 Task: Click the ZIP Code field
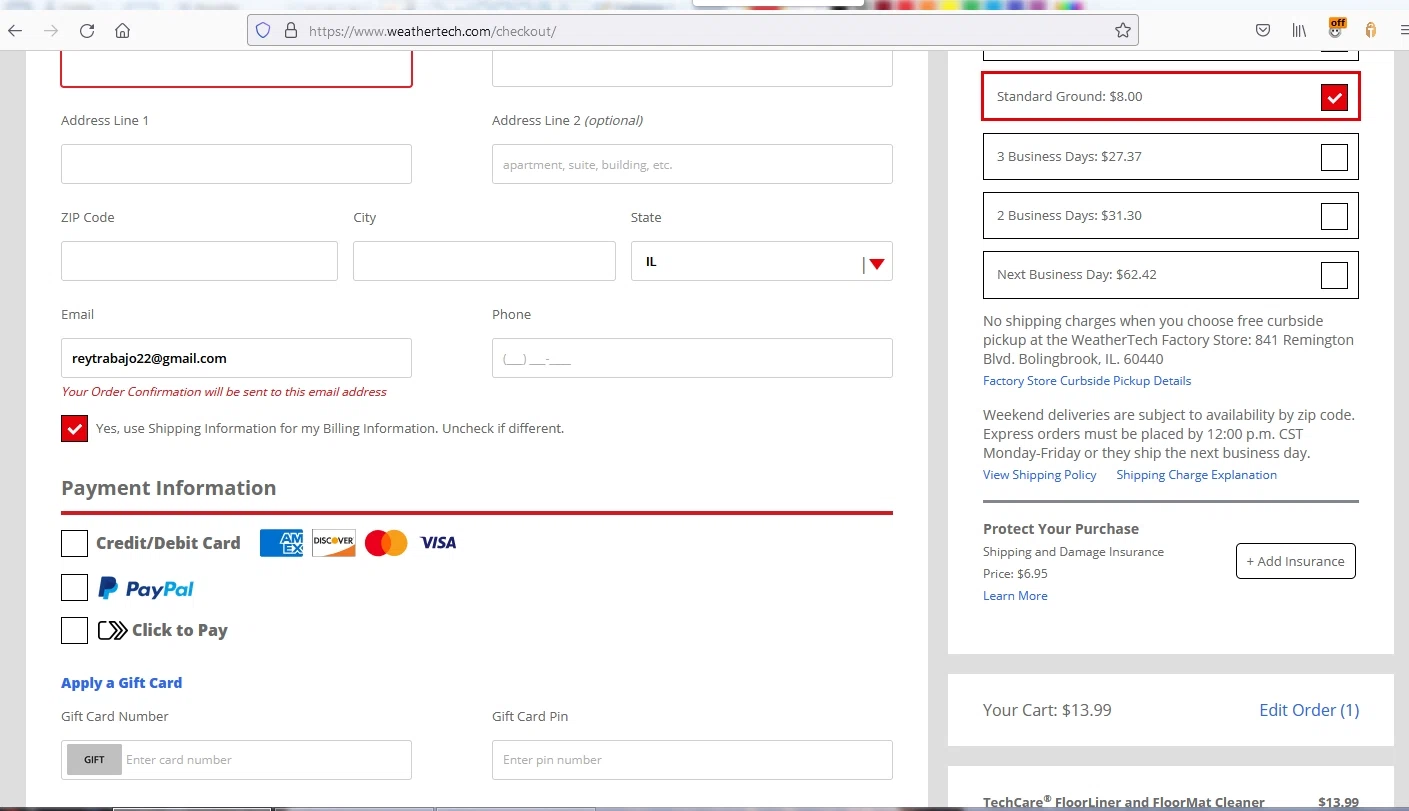pos(199,261)
